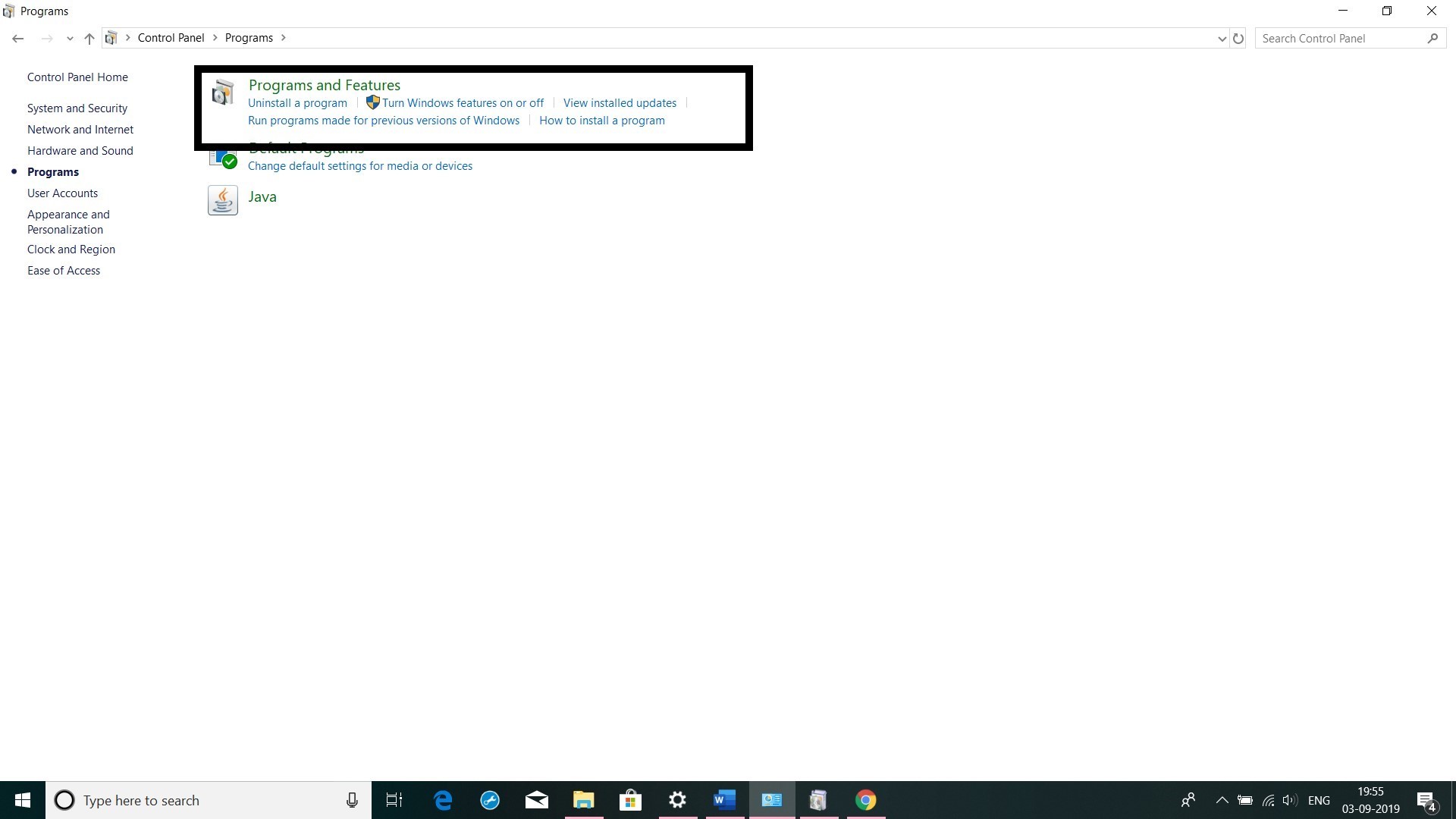1456x819 pixels.
Task: Click the Control Panel Home icon
Action: click(77, 77)
